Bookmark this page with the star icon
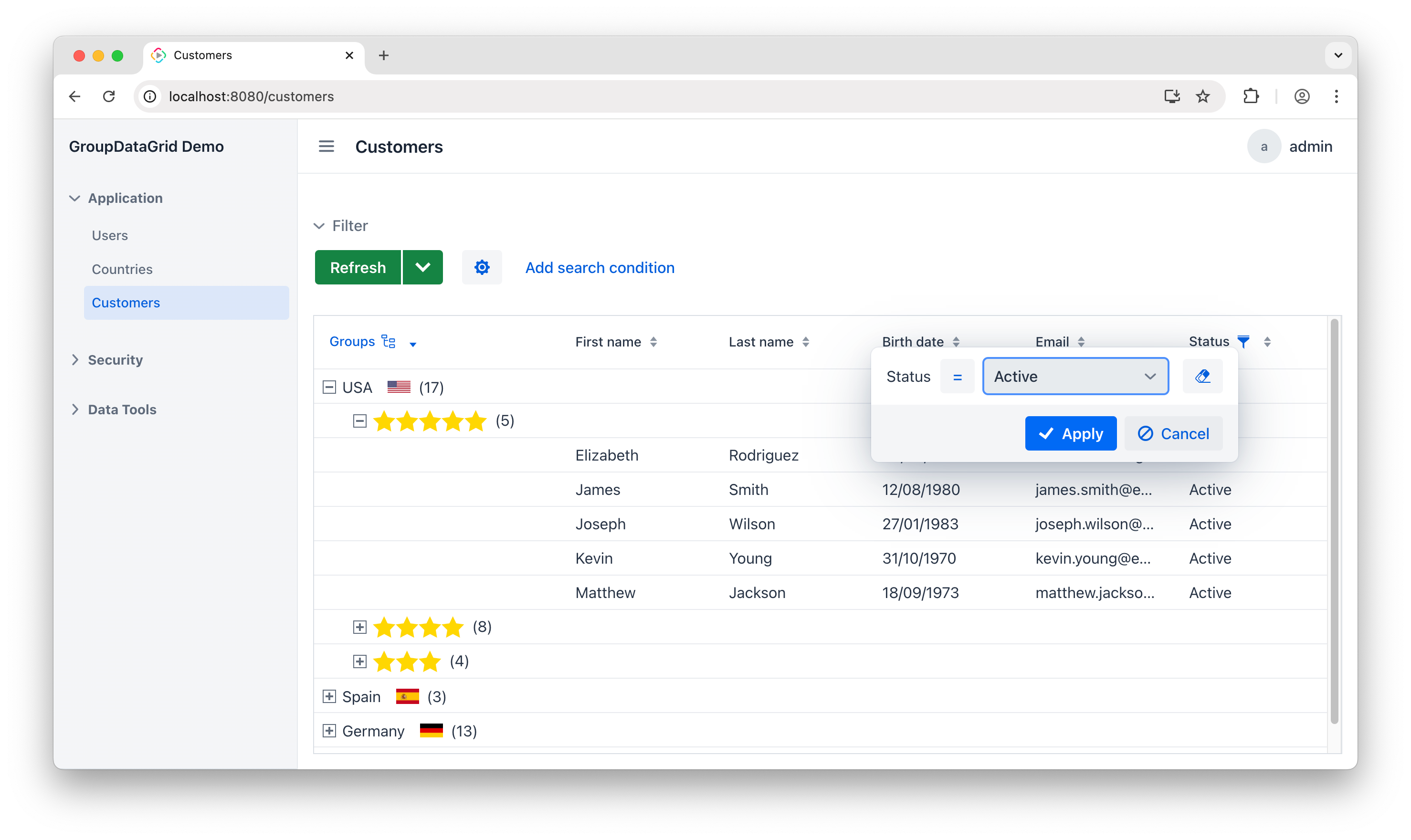Viewport: 1411px width, 840px height. click(1203, 96)
